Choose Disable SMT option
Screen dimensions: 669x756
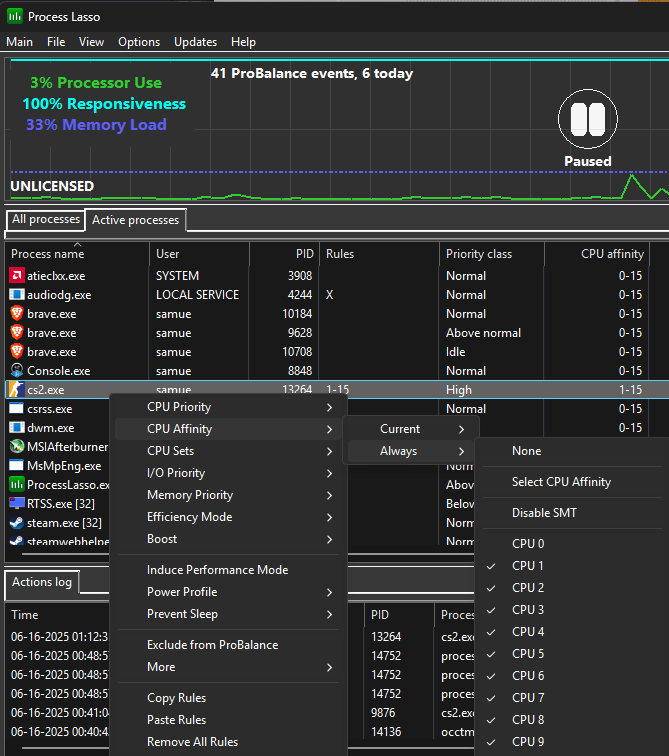pyautogui.click(x=573, y=513)
